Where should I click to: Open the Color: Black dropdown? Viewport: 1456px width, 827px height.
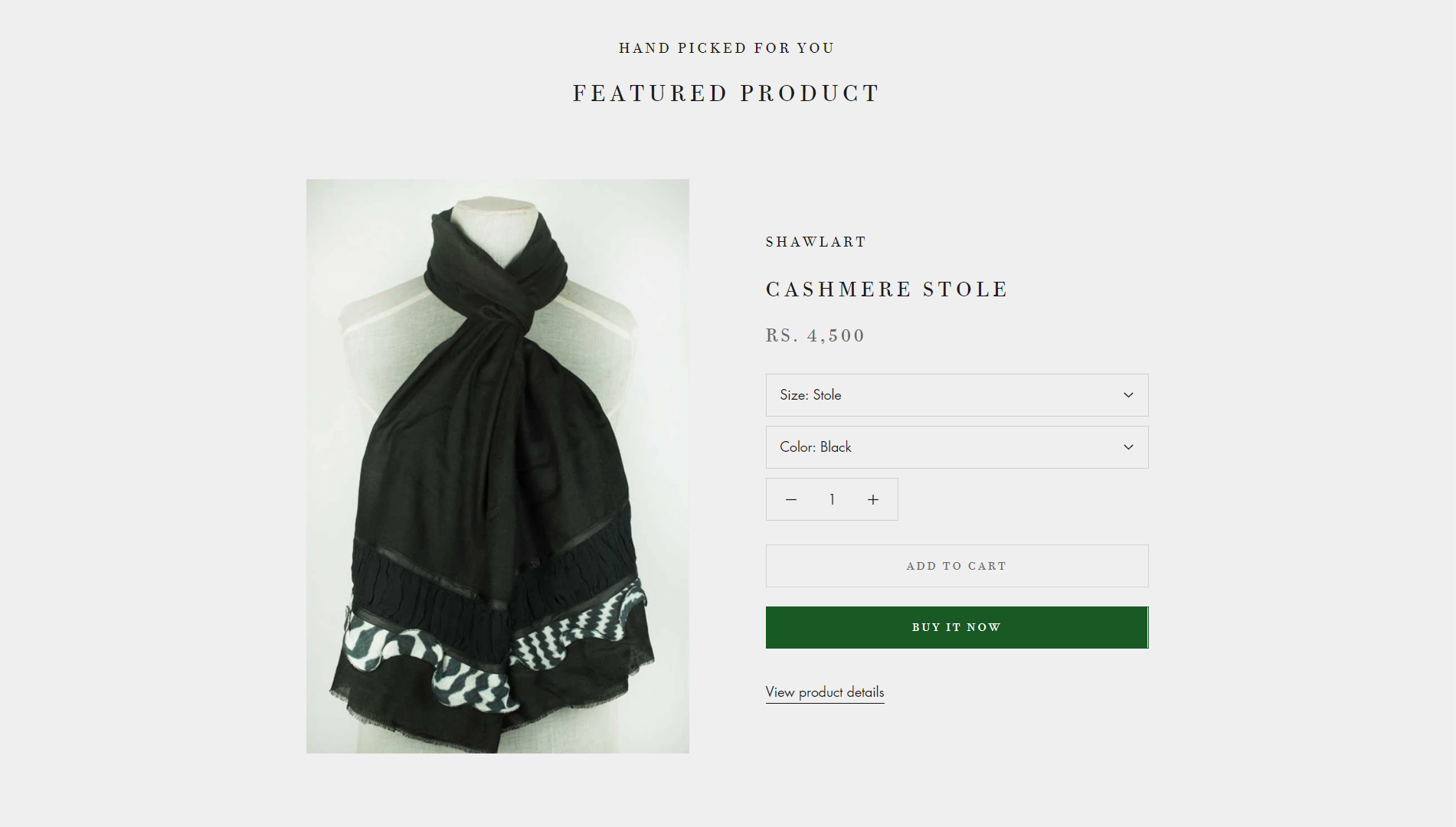(x=957, y=447)
